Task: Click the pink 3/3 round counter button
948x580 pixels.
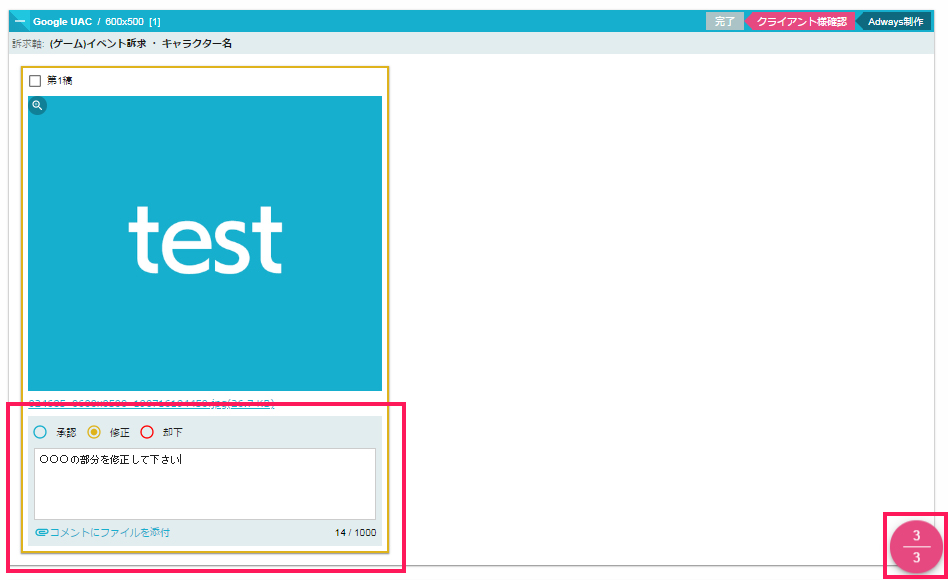Action: point(916,546)
